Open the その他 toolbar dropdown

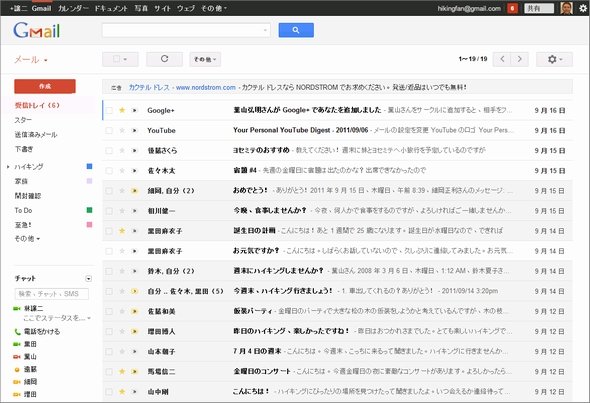[x=205, y=59]
